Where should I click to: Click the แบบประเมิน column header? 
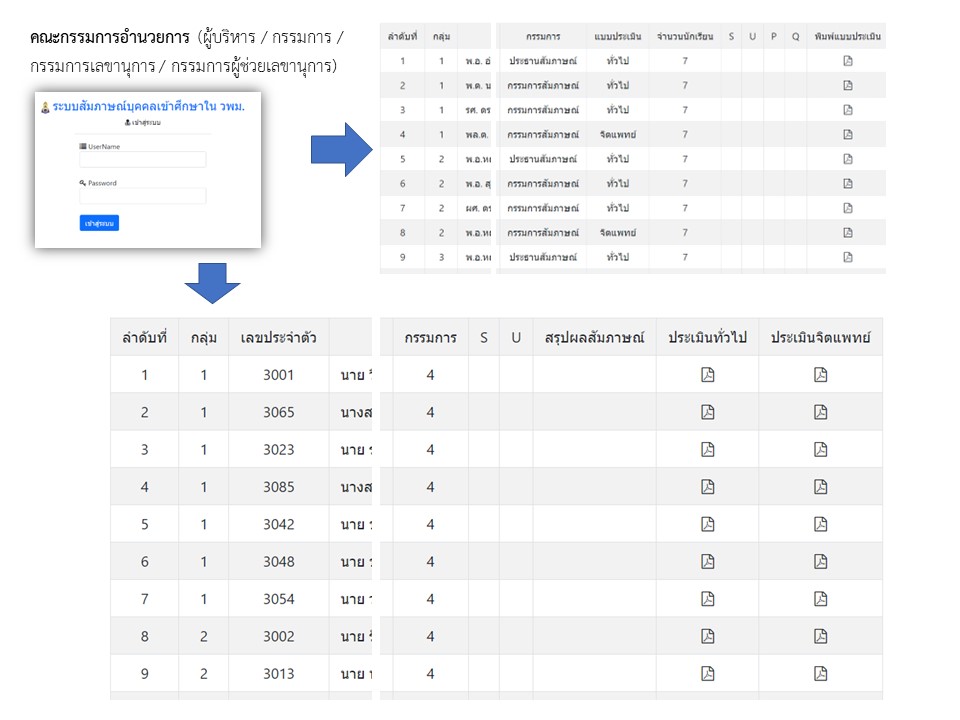(618, 37)
